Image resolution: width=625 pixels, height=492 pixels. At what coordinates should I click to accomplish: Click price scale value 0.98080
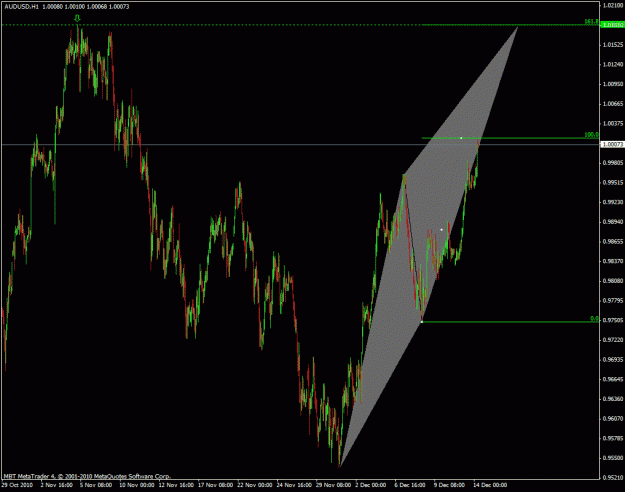tap(613, 281)
